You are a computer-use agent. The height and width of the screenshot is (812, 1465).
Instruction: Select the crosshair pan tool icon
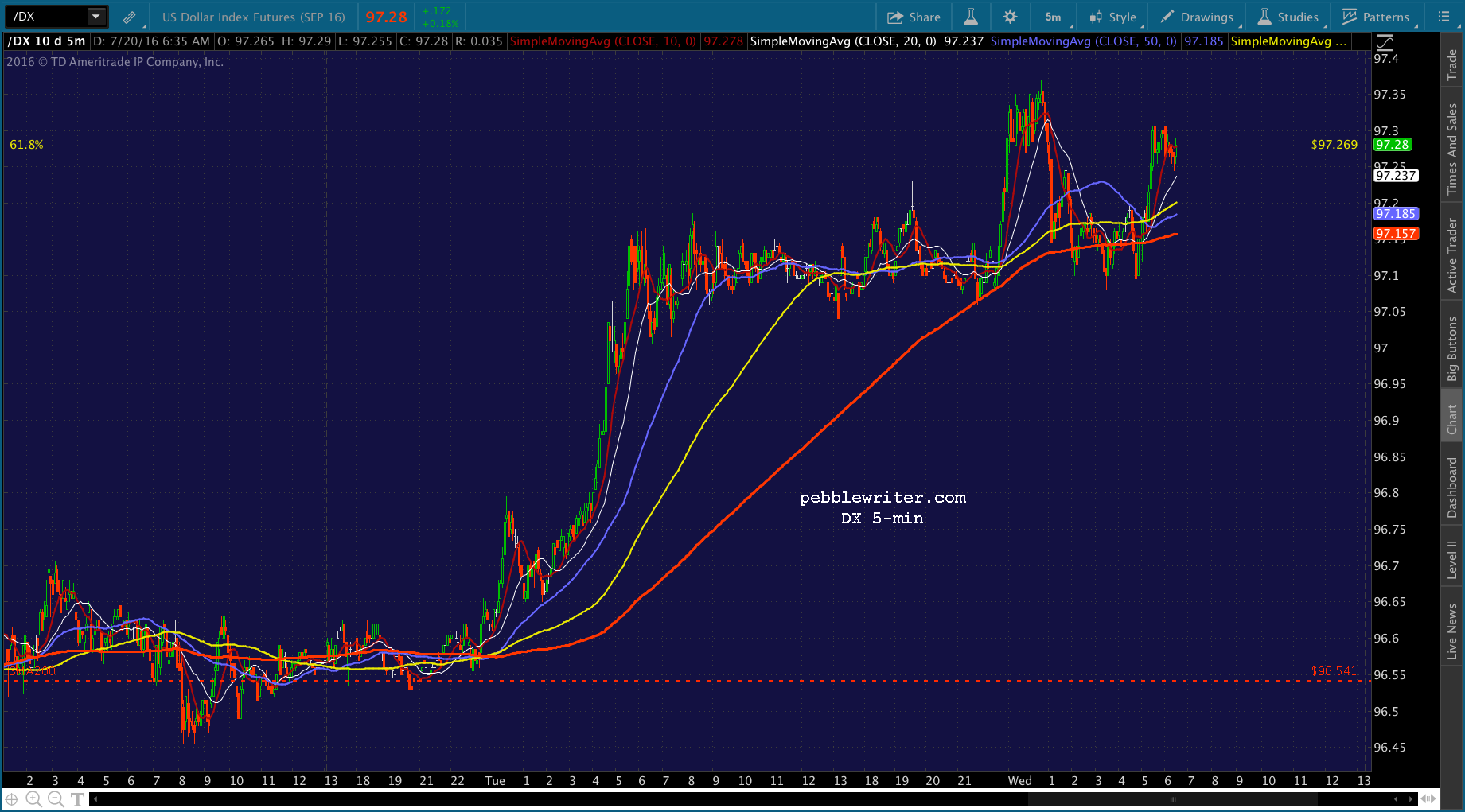click(x=12, y=799)
